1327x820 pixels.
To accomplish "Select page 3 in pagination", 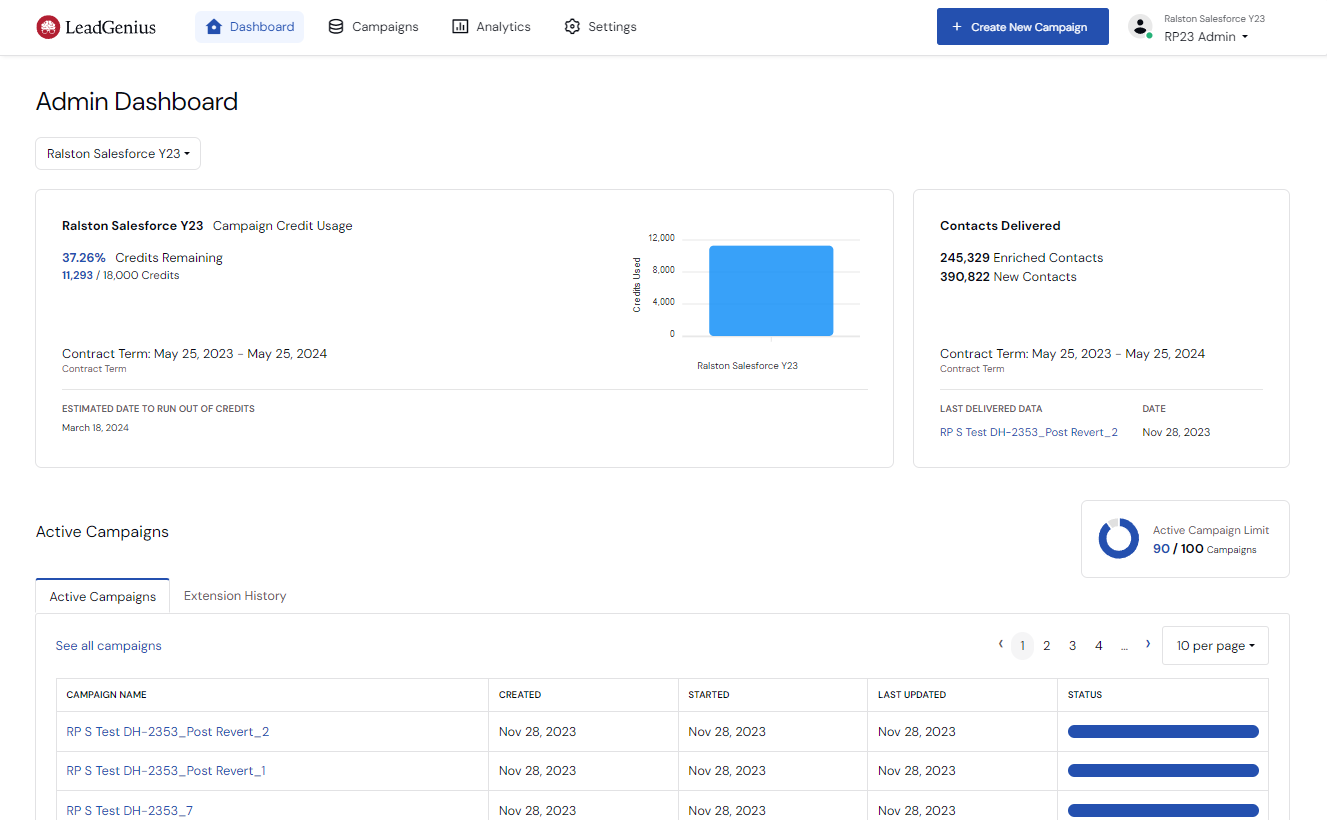I will pos(1073,646).
